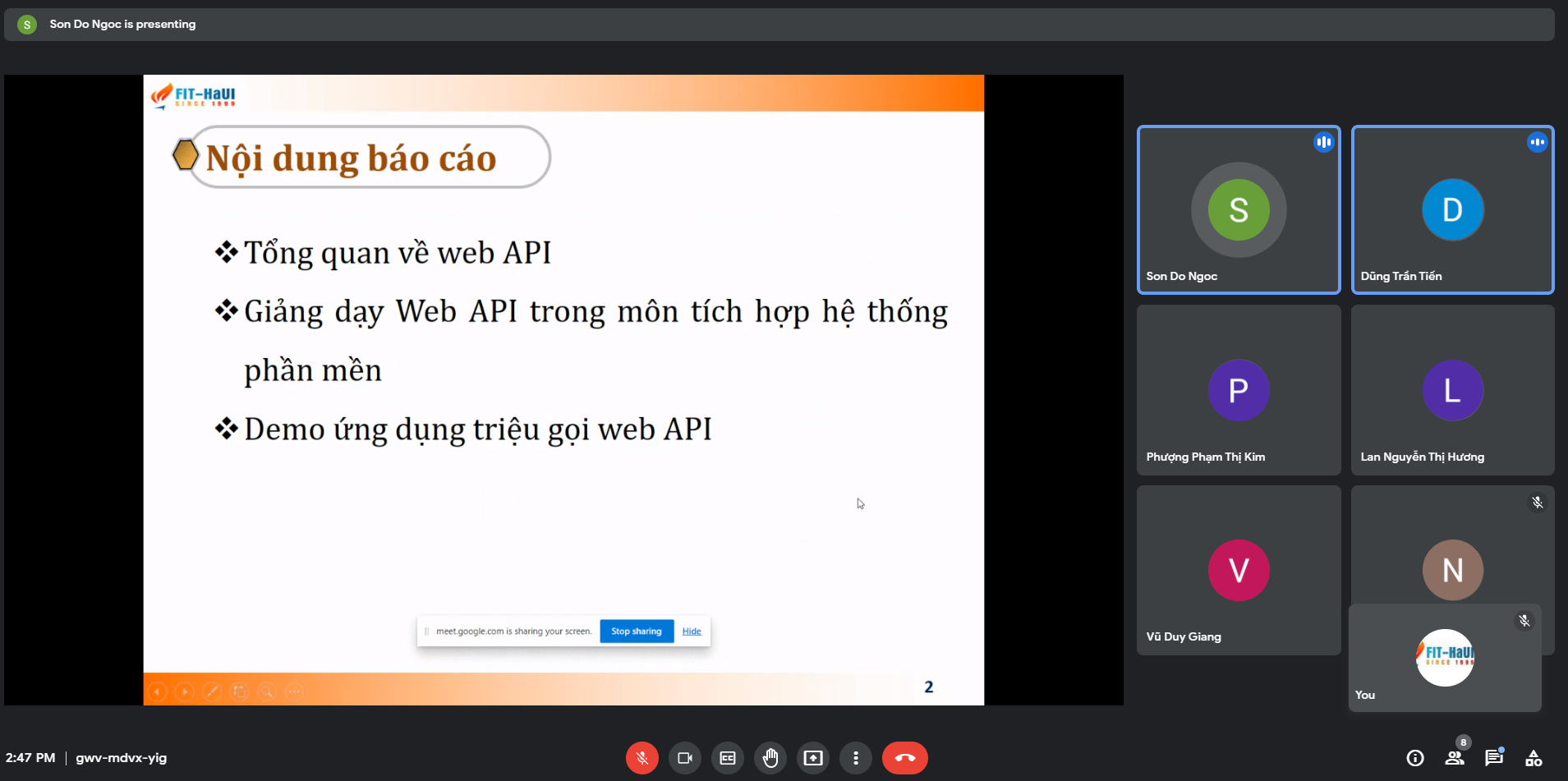
Task: Click the zoom magnifier on slide toolbar
Action: pos(267,691)
